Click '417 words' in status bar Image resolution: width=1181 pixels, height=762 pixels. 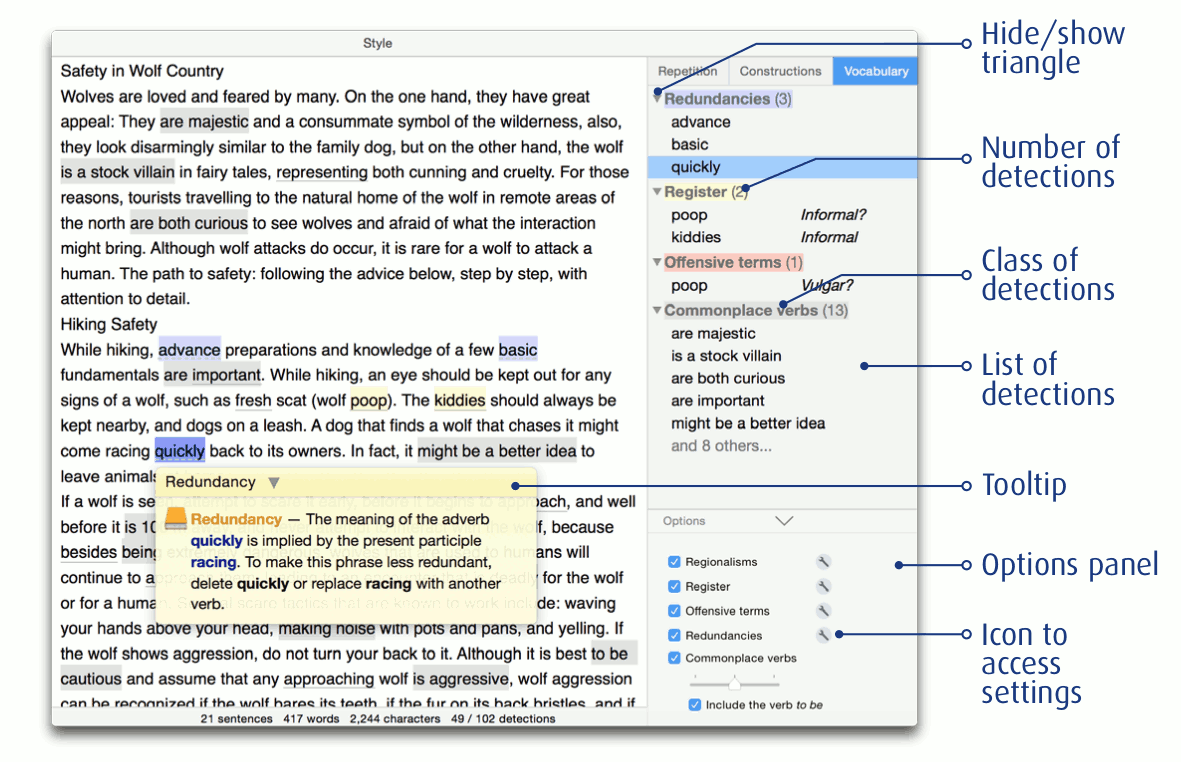coord(311,719)
